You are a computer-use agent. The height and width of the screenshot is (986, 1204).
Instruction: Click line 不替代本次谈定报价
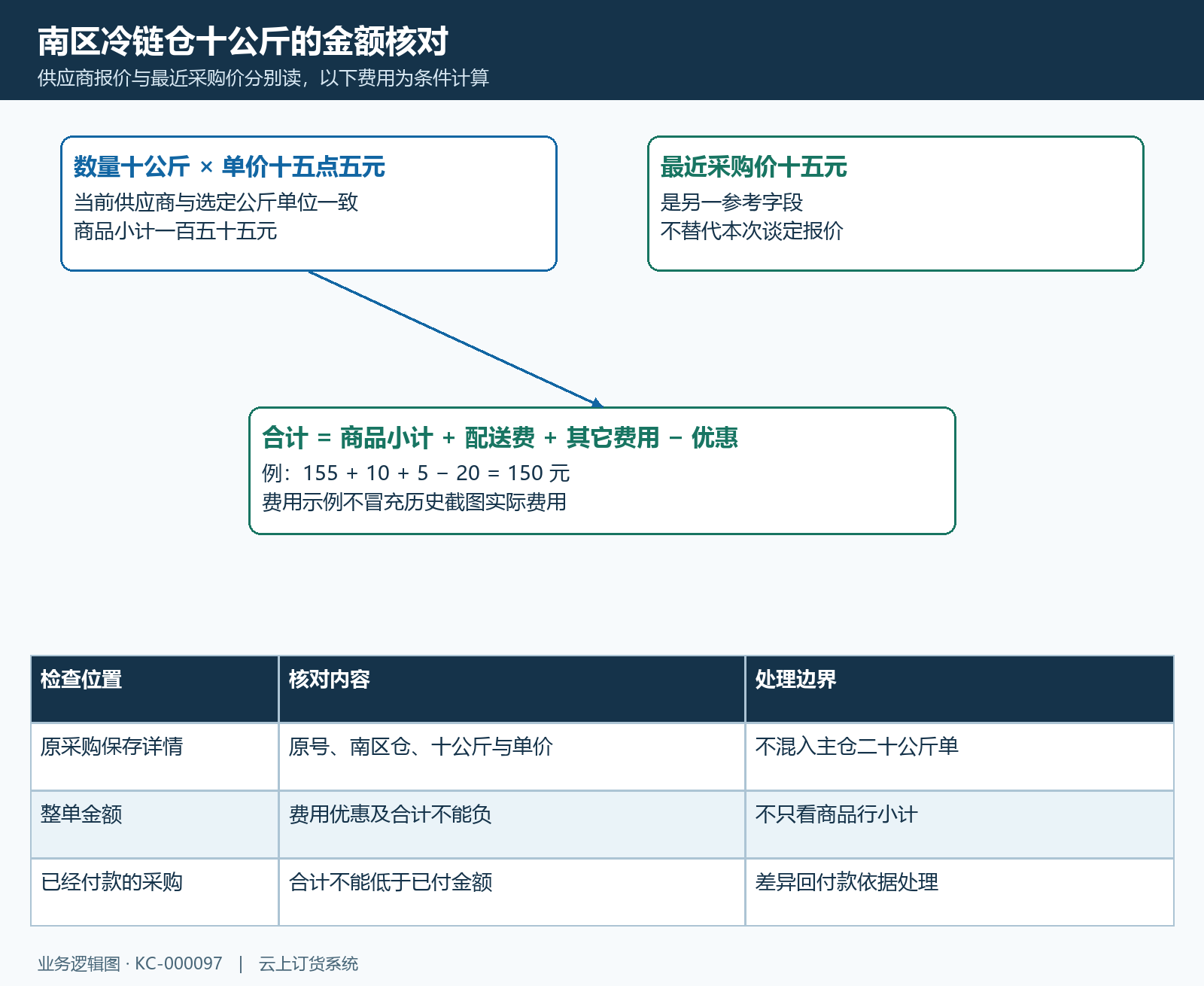tap(752, 230)
